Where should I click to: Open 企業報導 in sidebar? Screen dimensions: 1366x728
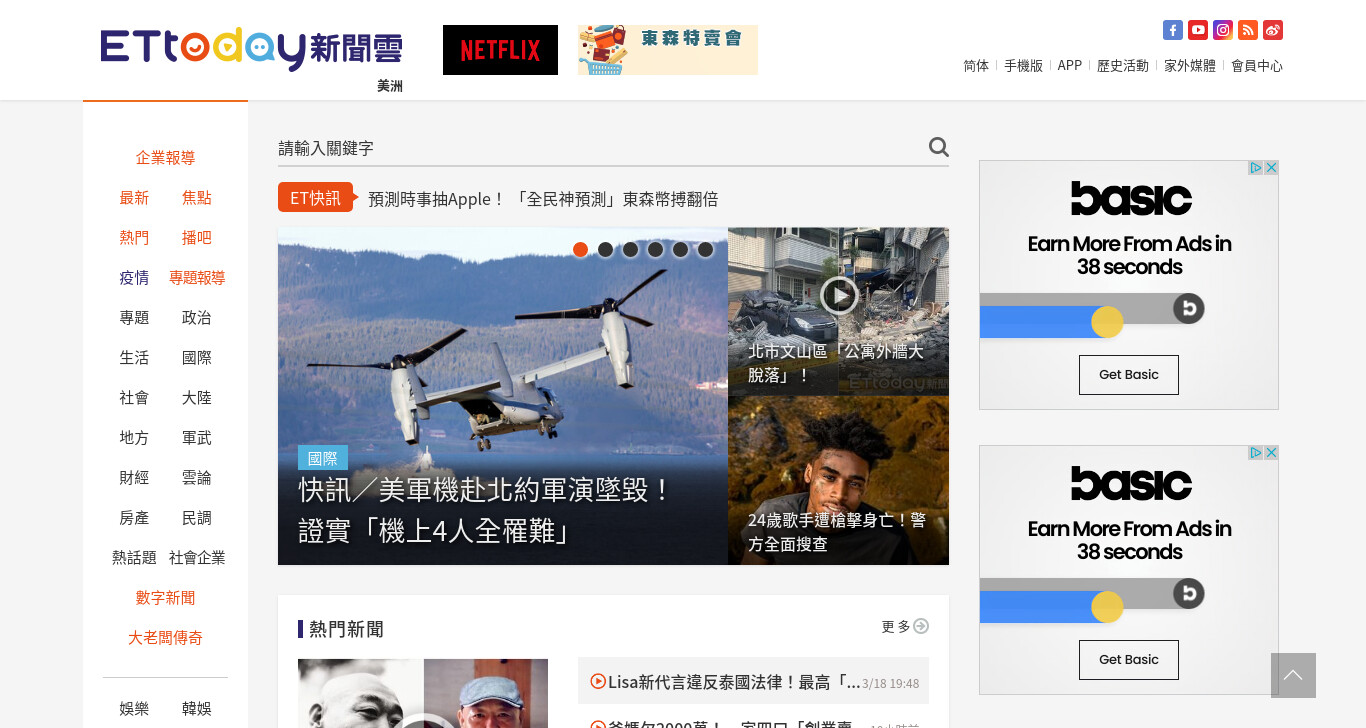[x=165, y=158]
